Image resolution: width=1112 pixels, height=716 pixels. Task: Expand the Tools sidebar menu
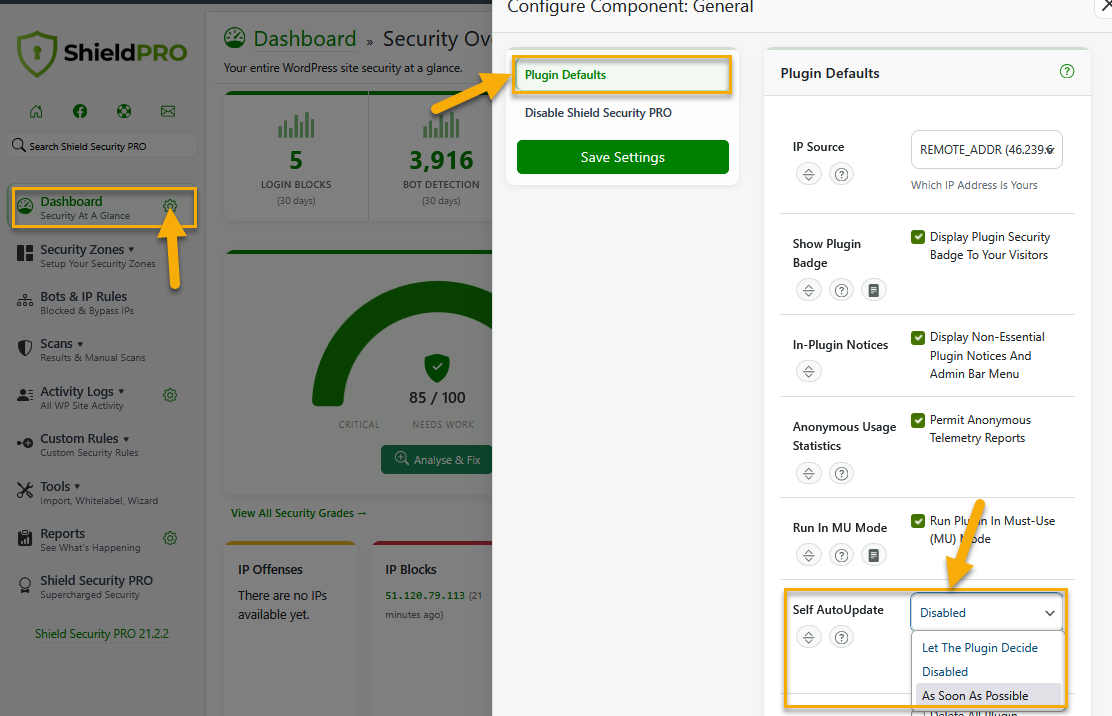87,493
